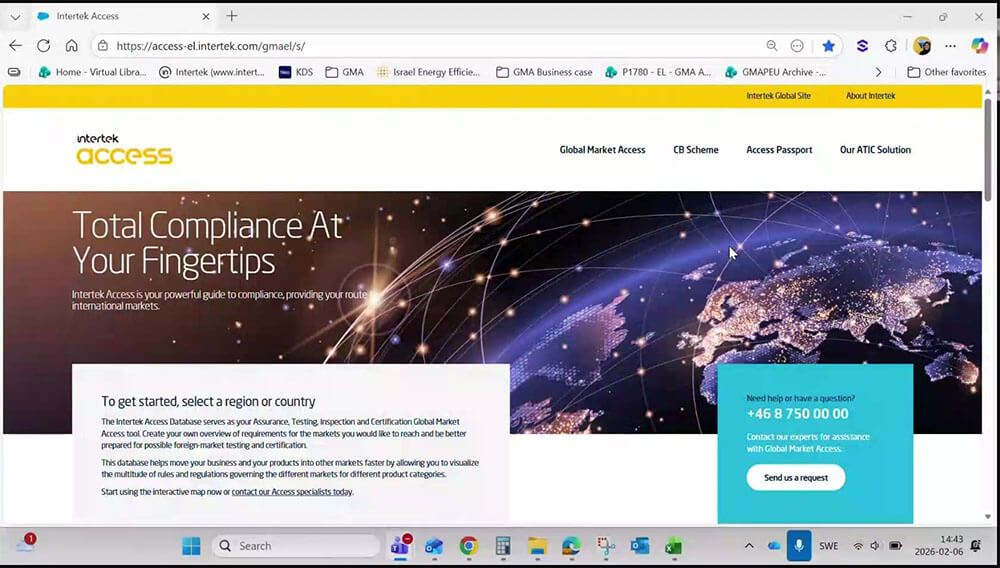Click the Wi-Fi network tray icon
1000x568 pixels.
point(858,546)
